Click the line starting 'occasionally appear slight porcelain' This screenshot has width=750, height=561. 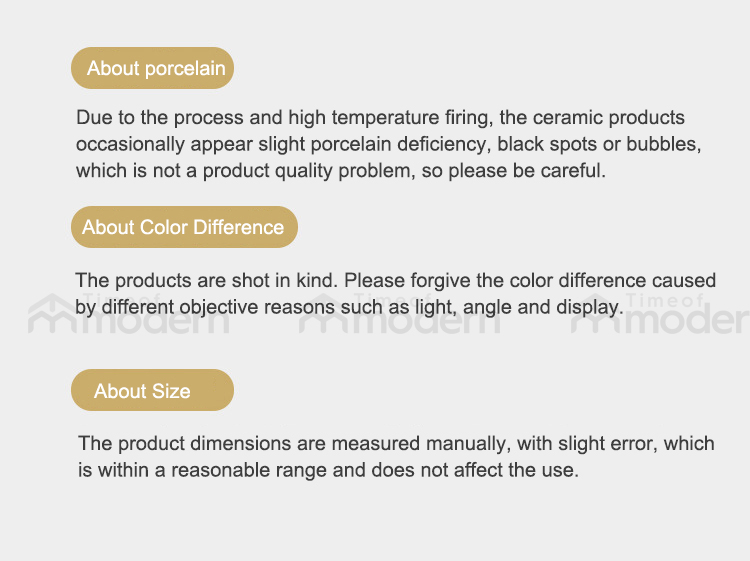click(x=388, y=144)
